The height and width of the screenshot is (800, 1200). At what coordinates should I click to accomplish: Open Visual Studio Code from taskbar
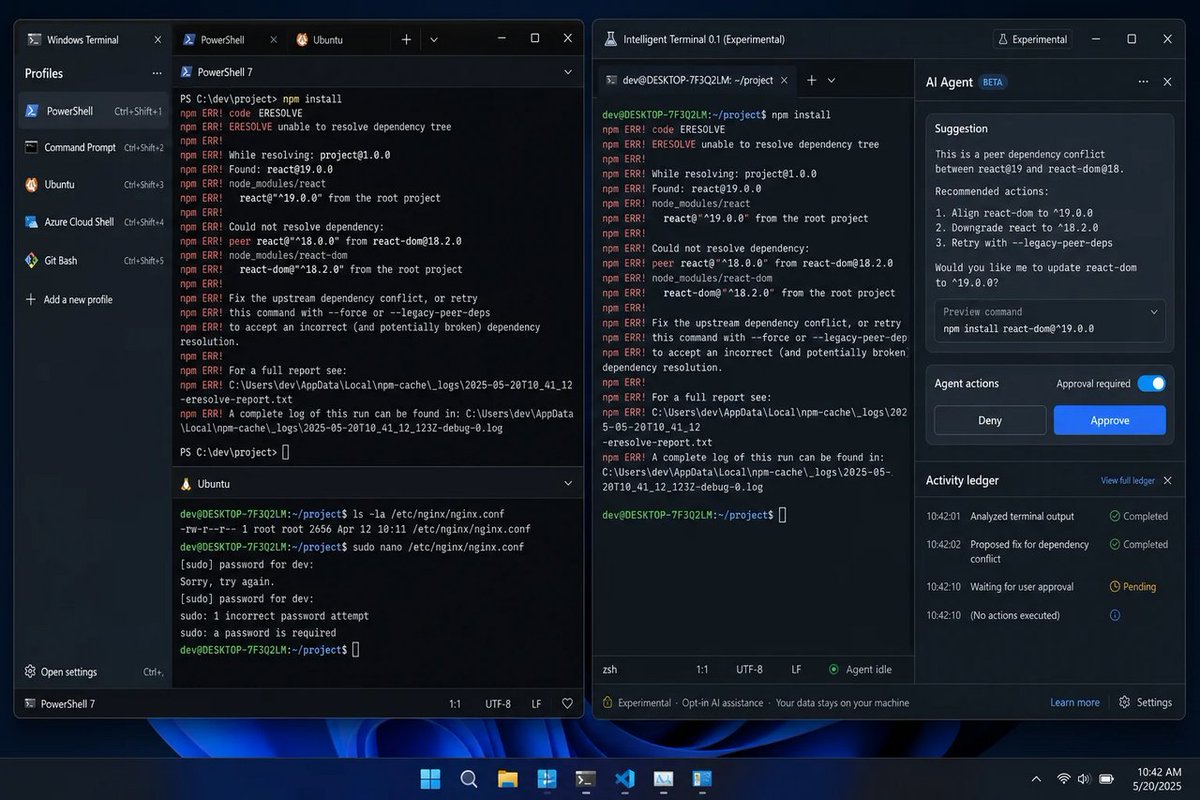coord(625,778)
